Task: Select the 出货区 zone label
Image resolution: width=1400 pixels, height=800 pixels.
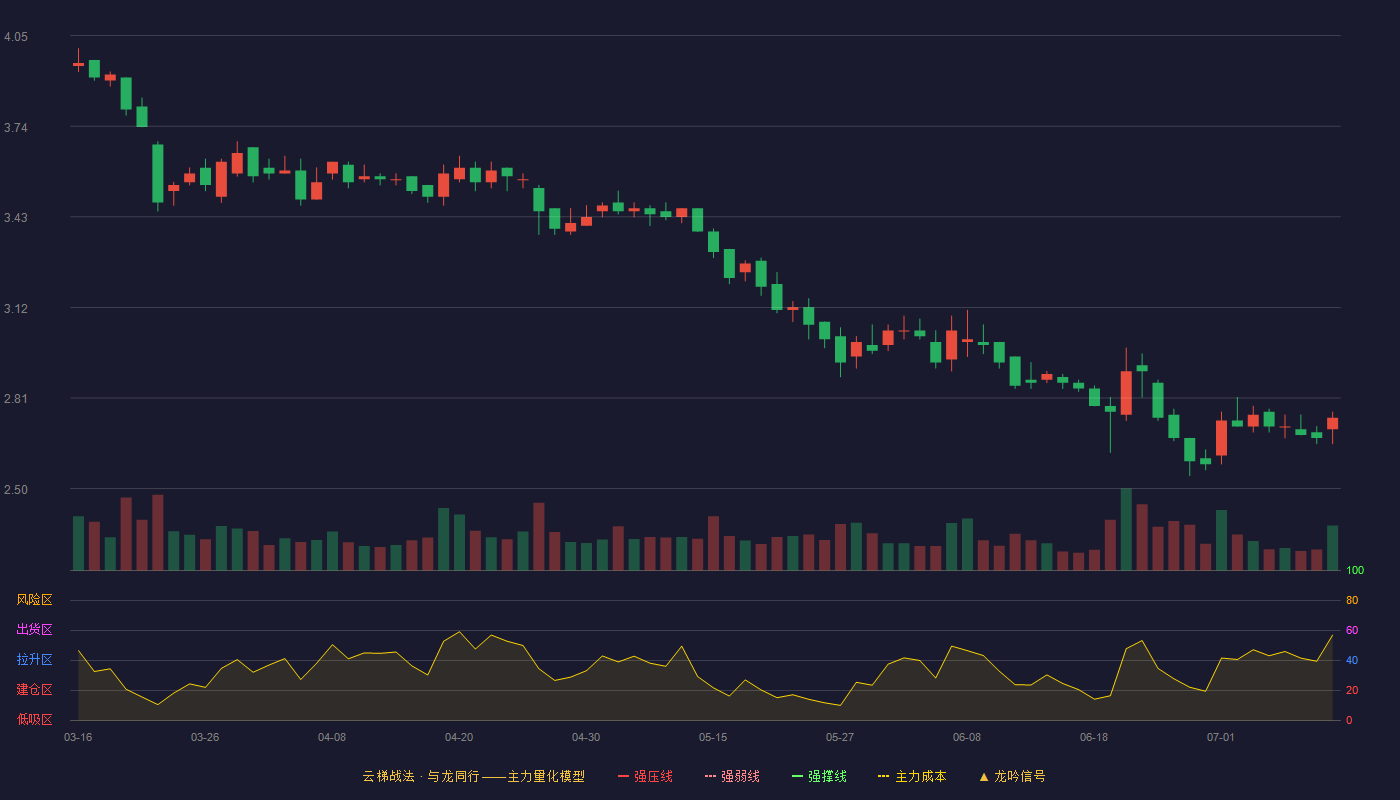Action: (34, 630)
